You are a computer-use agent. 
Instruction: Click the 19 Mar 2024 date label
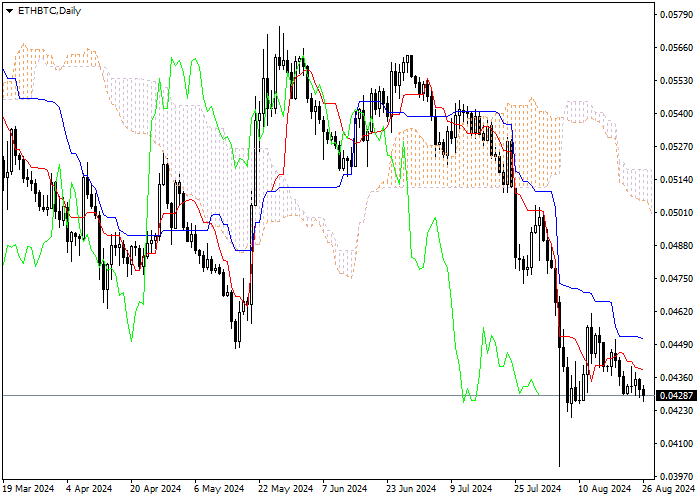coord(29,489)
